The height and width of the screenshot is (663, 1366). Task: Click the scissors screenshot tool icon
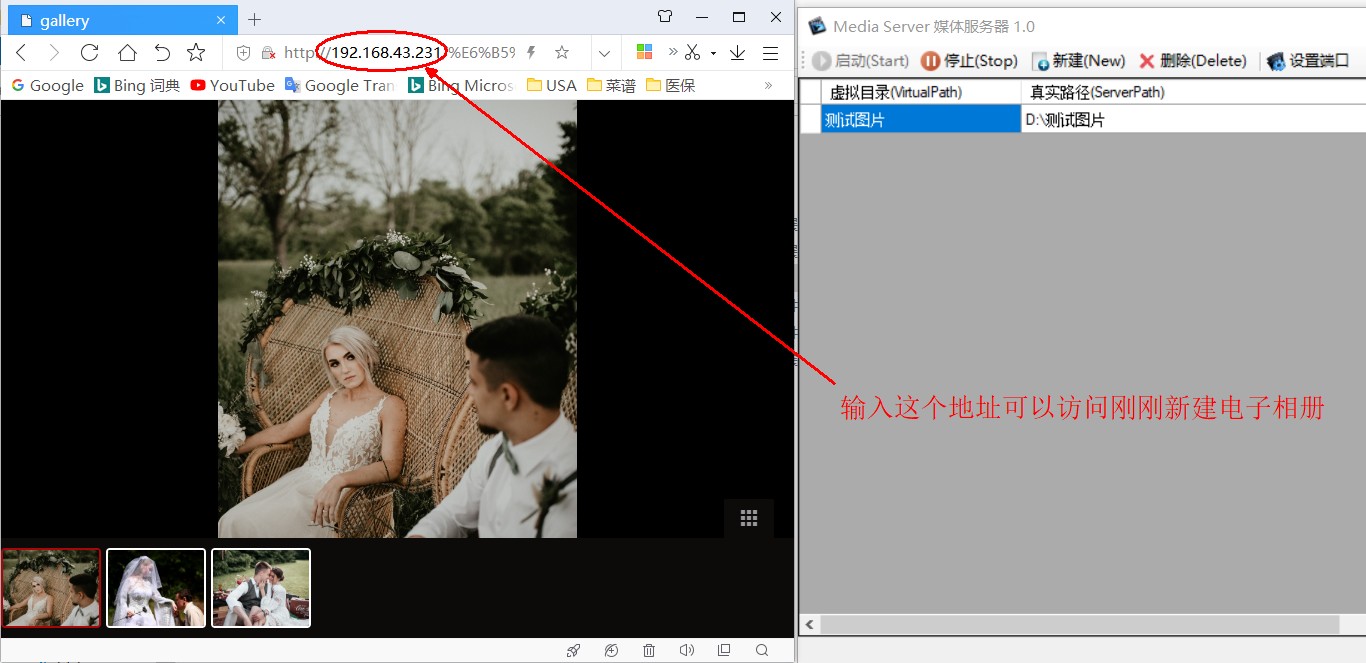[692, 53]
